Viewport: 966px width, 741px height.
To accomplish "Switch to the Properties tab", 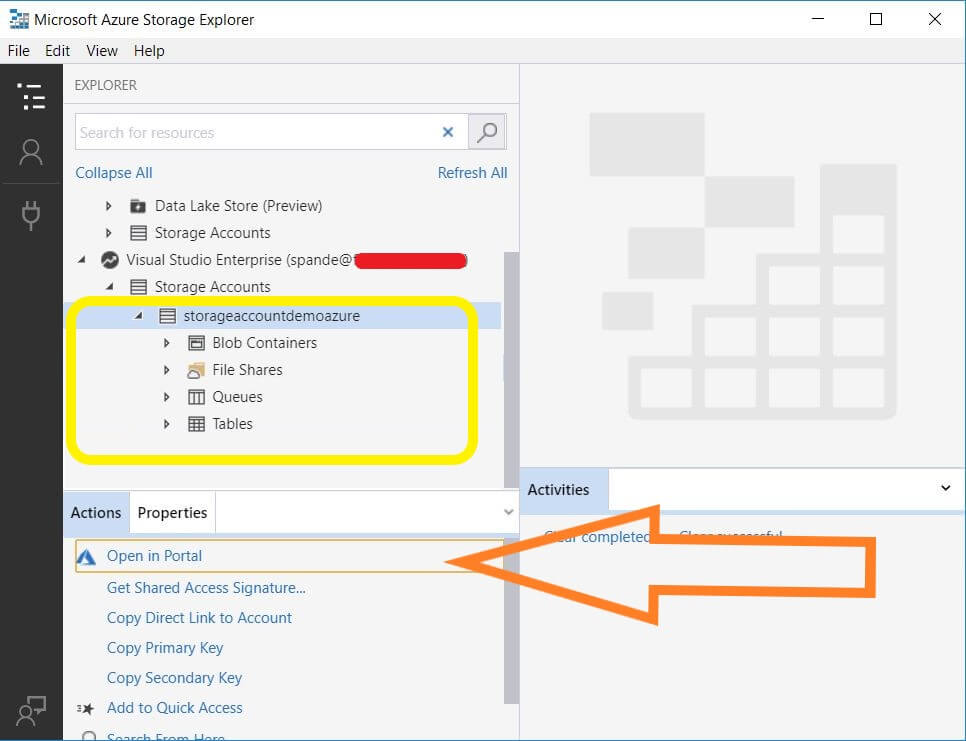I will click(172, 512).
